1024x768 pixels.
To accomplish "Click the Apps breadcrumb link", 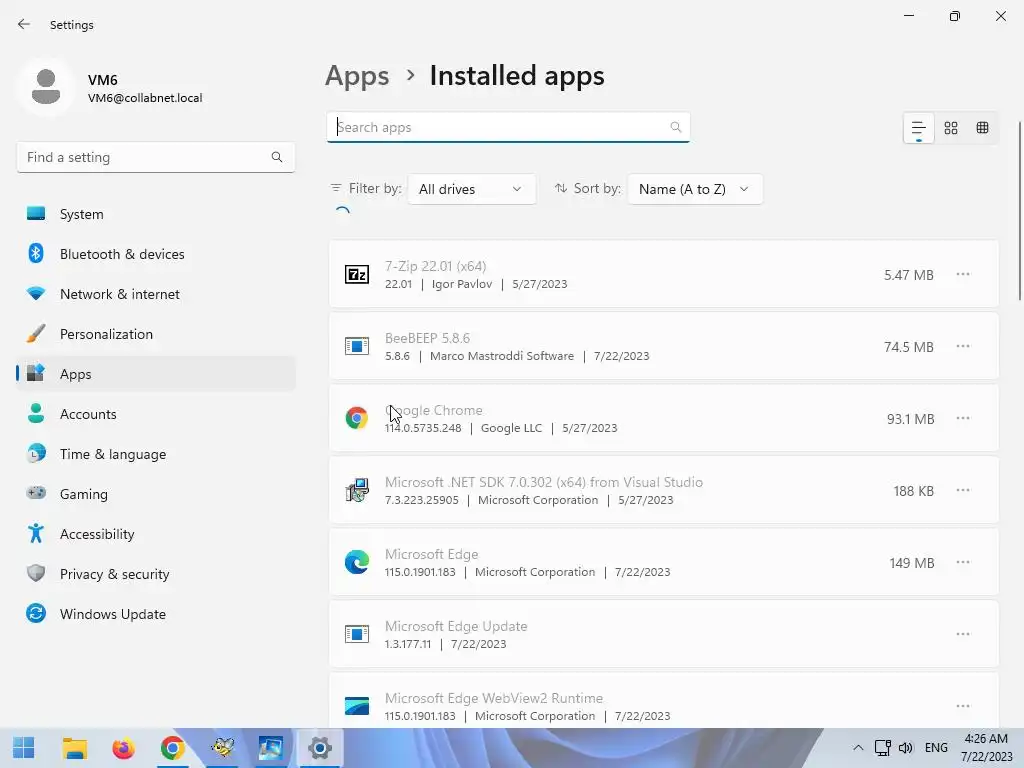I will (357, 76).
